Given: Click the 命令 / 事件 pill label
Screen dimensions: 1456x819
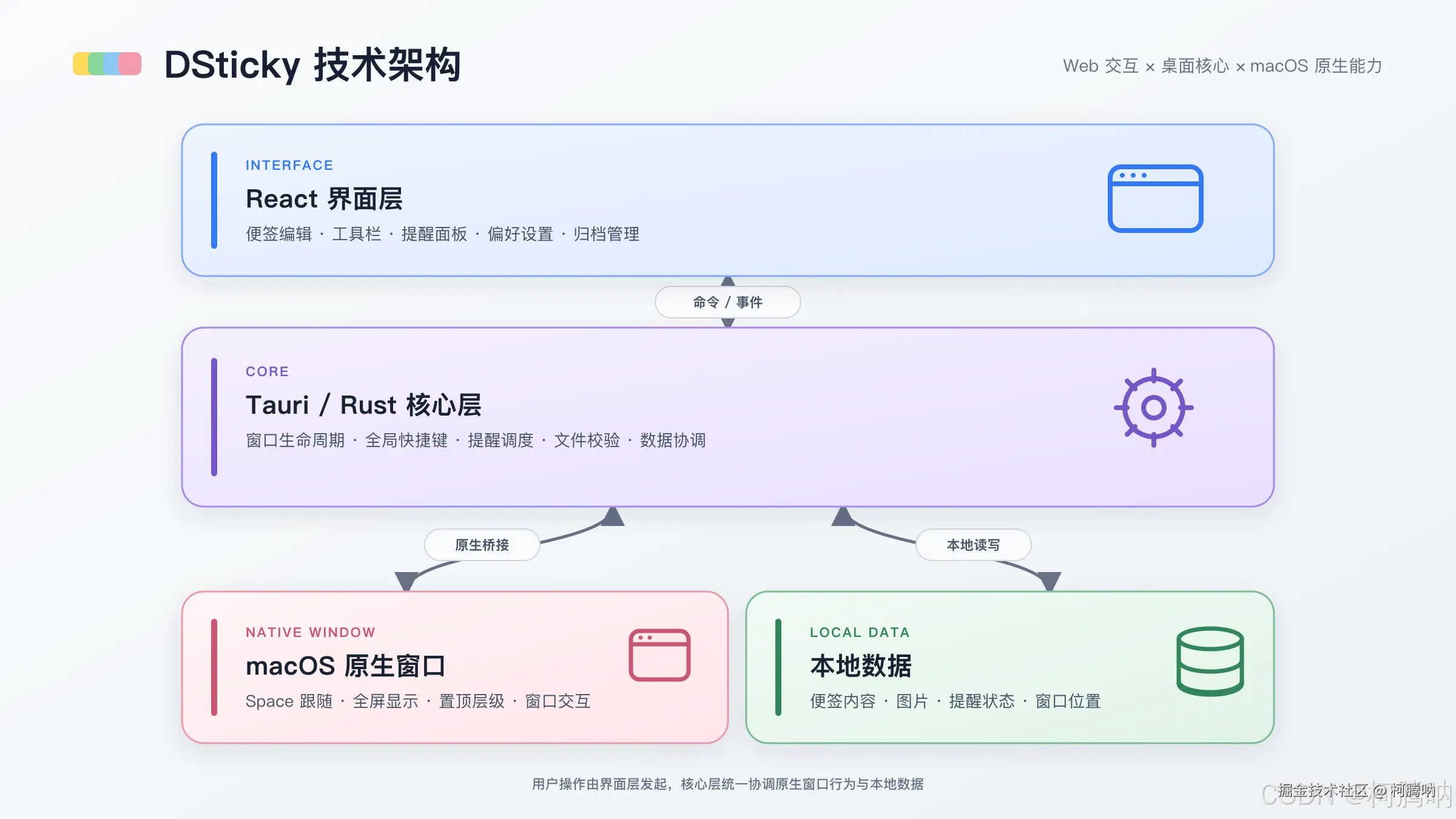Looking at the screenshot, I should (727, 302).
